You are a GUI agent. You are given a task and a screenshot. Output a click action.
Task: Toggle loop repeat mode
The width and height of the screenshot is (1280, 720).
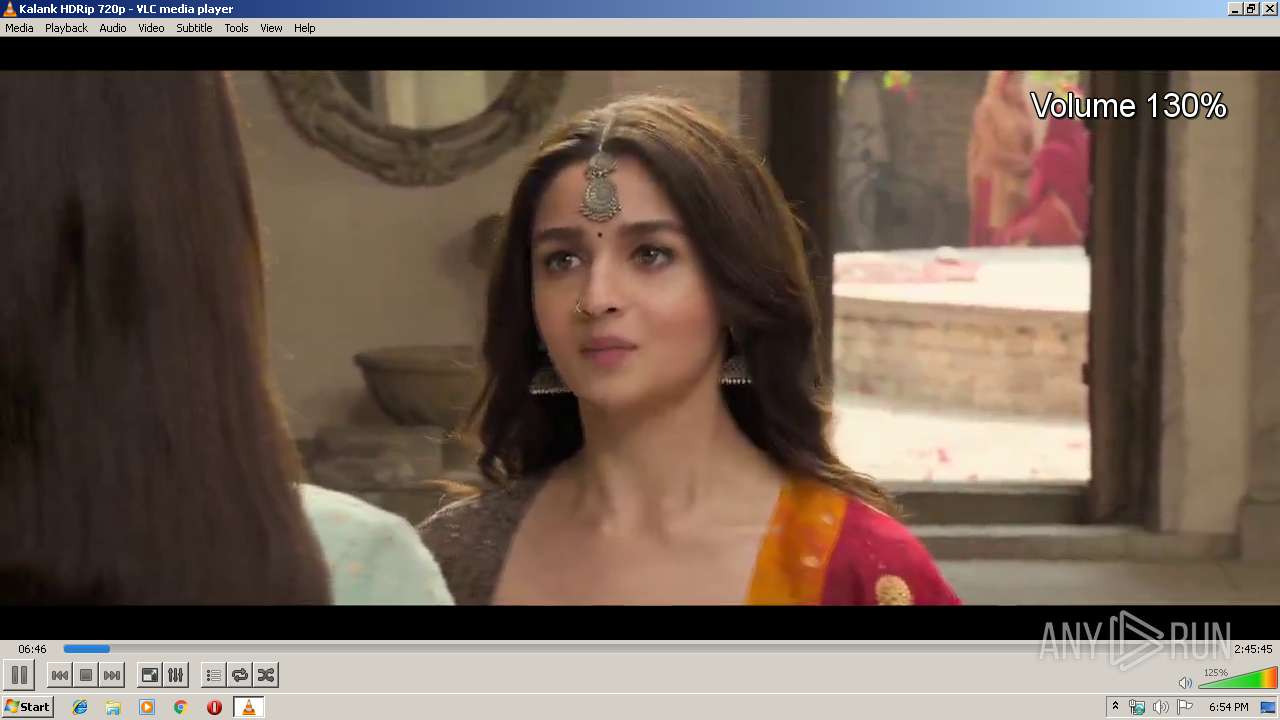click(x=240, y=675)
